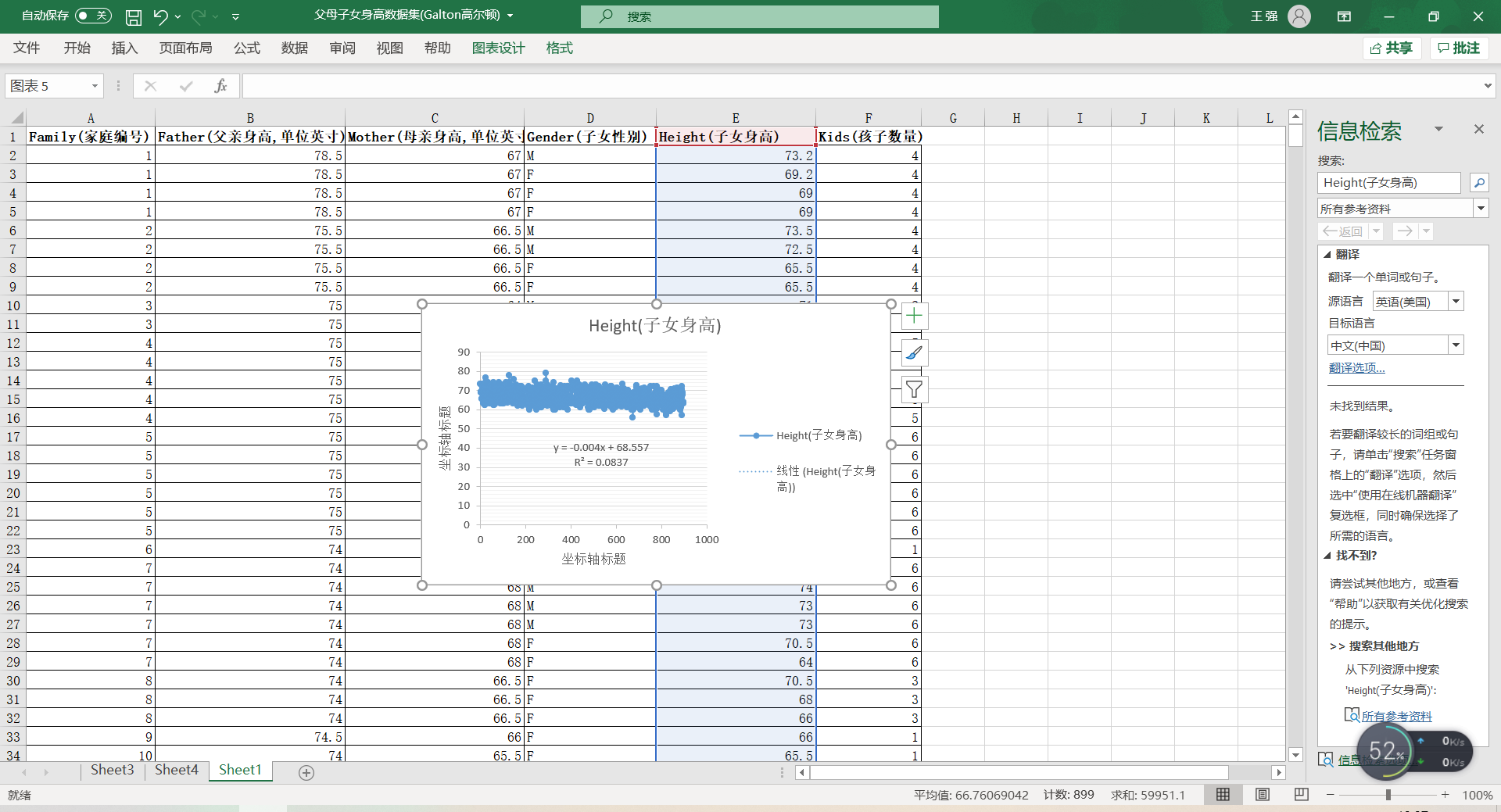Open the 源语言 英语(美国) dropdown

[1456, 302]
